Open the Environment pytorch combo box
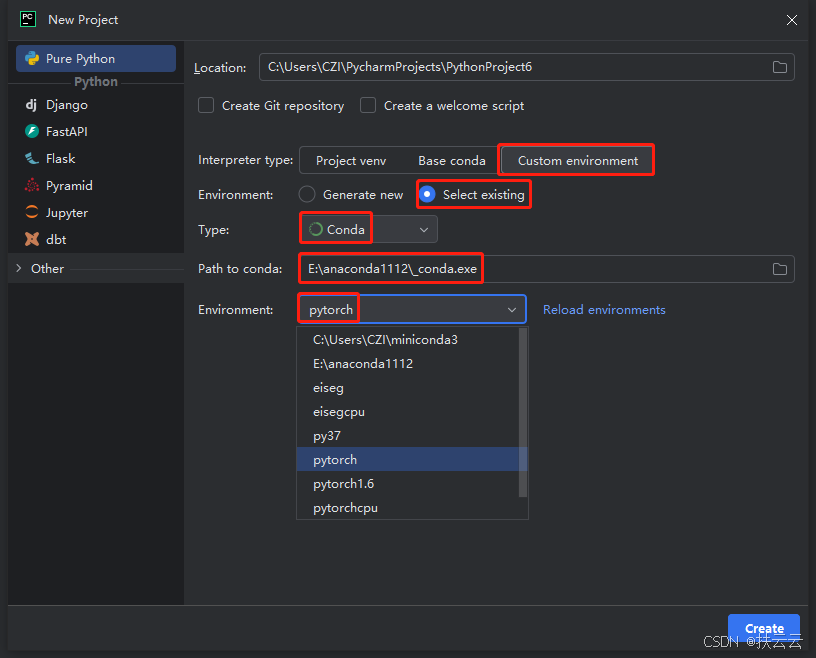Viewport: 816px width, 658px height. (x=412, y=310)
